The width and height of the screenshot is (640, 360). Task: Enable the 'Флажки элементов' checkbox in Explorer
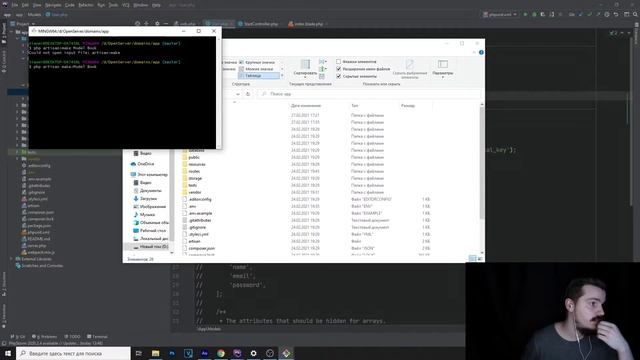point(338,62)
